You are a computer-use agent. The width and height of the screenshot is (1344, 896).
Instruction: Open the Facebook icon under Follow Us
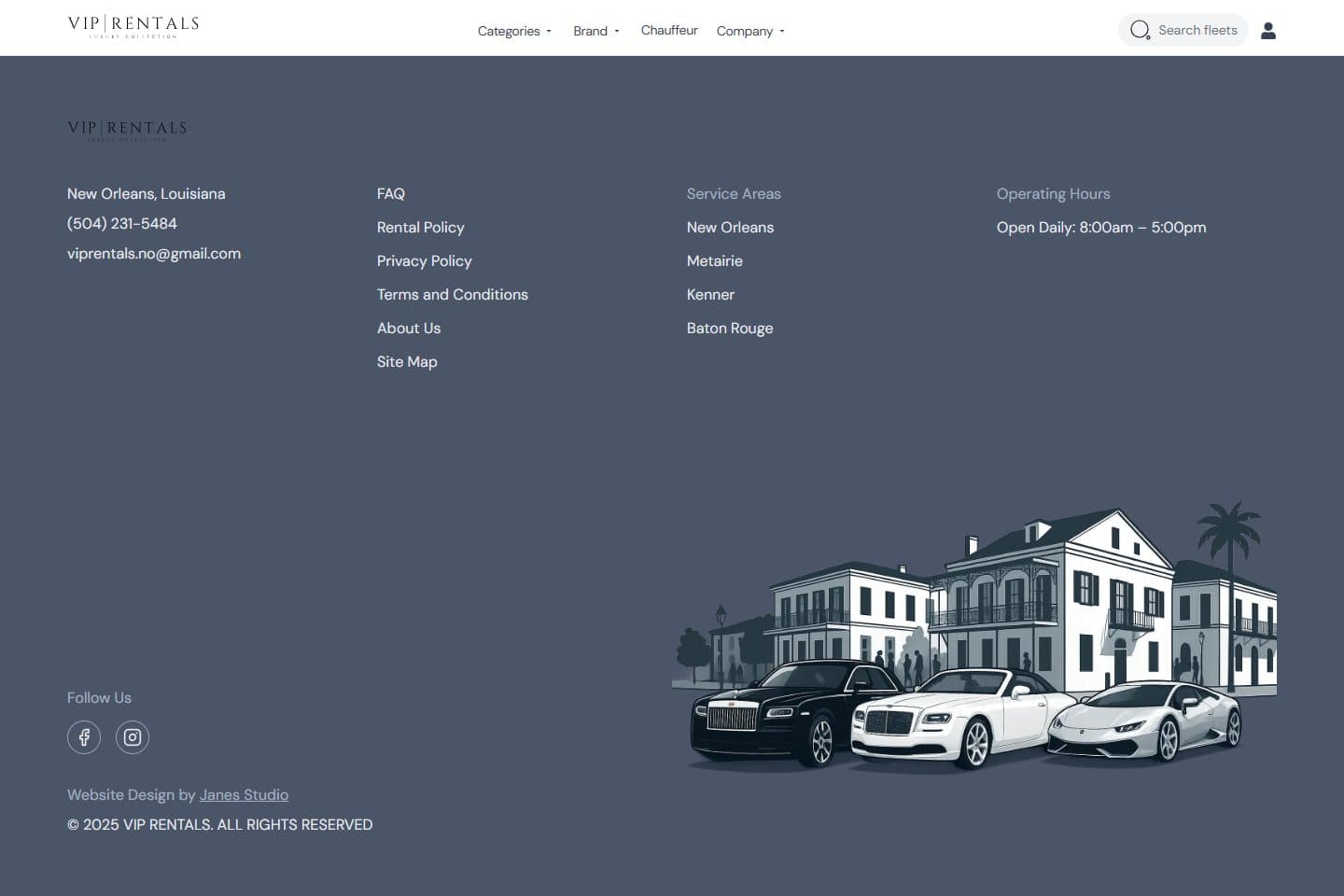click(84, 737)
